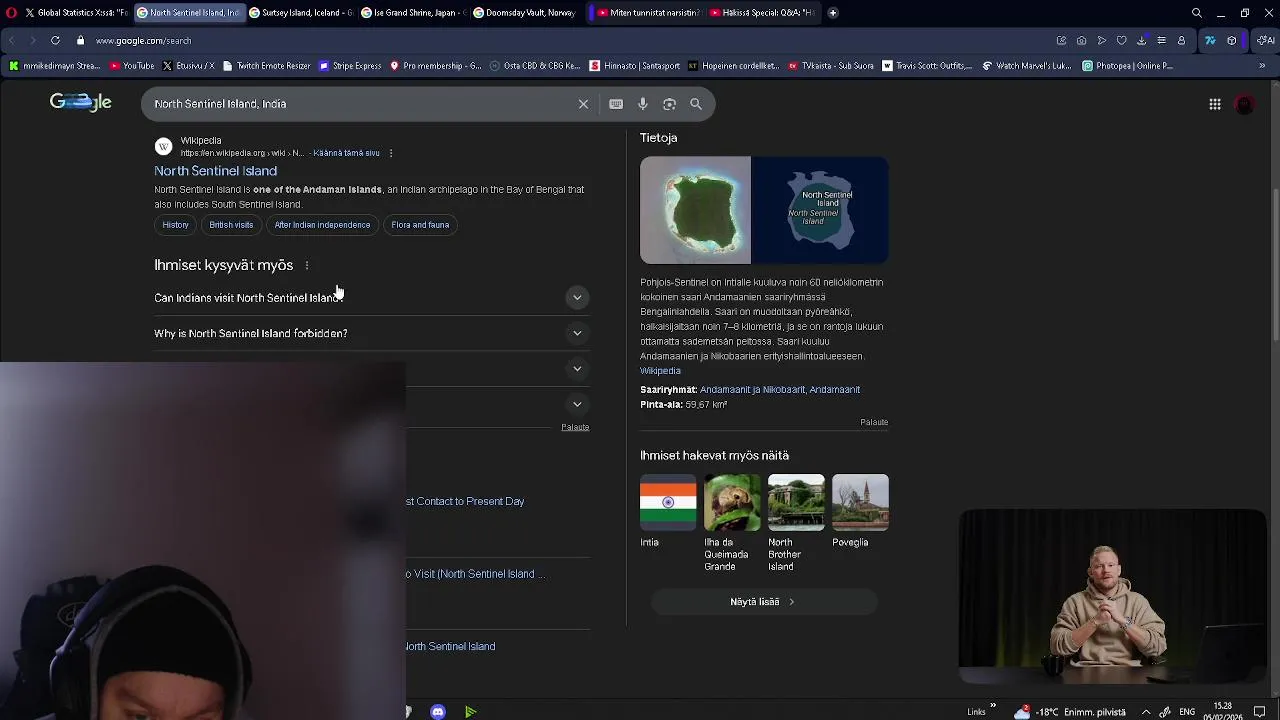Open Discord from the taskbar
The width and height of the screenshot is (1280, 720).
(x=438, y=712)
